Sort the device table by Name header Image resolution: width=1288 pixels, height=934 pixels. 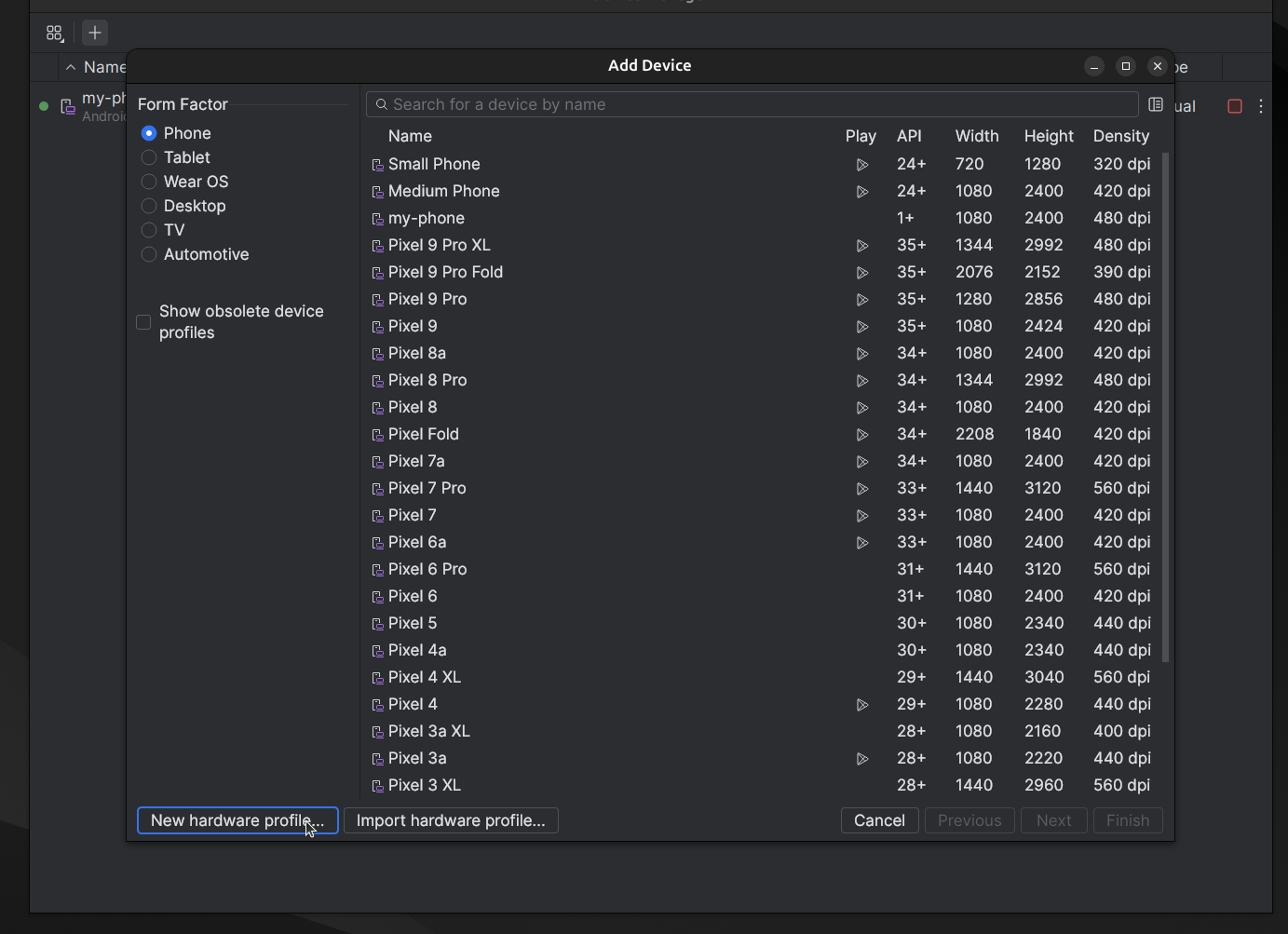[410, 136]
